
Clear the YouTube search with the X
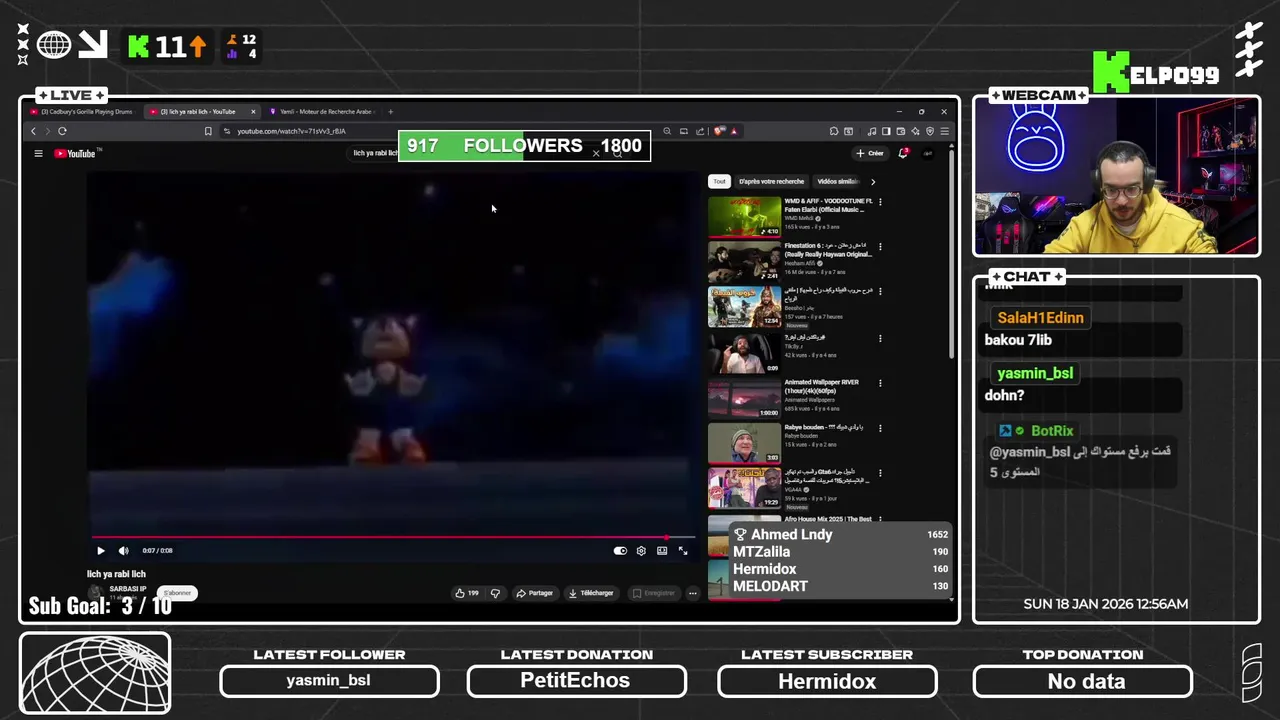[x=596, y=153]
